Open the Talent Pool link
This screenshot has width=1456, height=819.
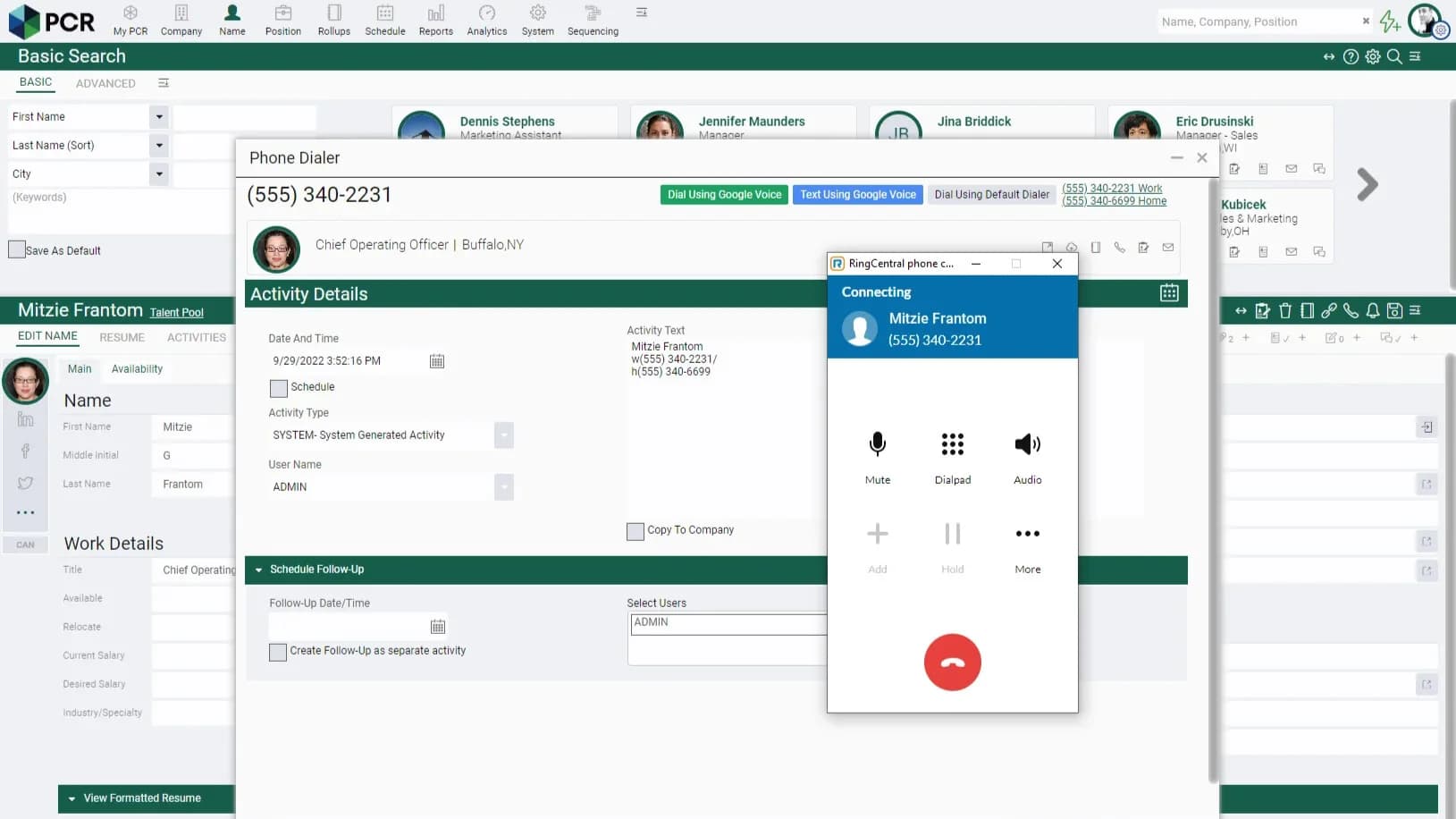click(176, 312)
